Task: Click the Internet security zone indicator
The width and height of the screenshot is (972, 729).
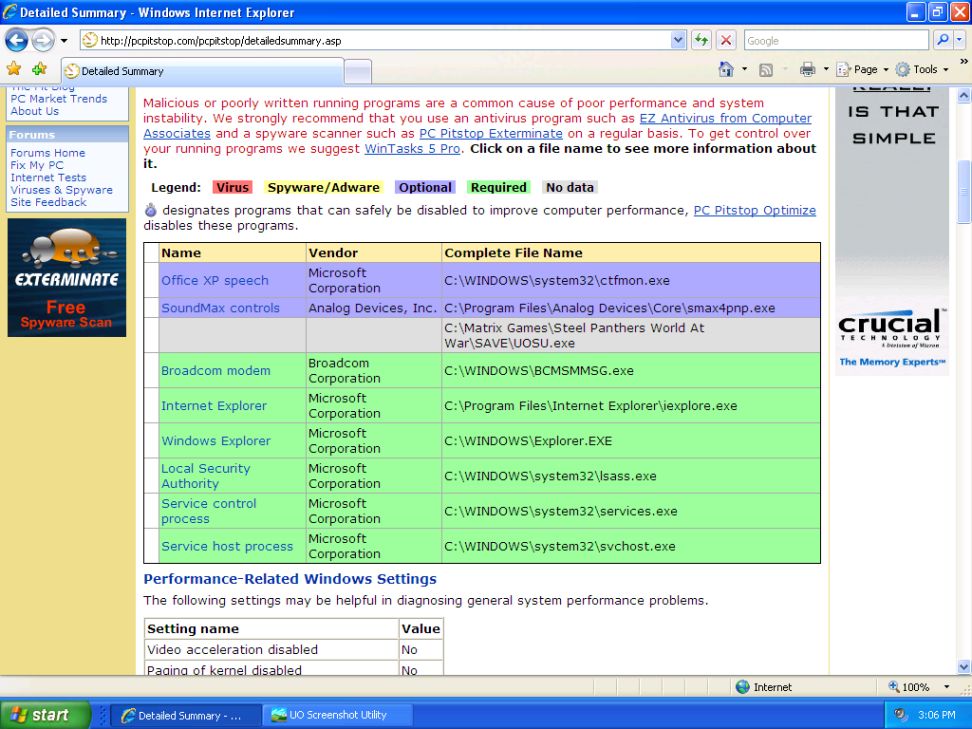Action: tap(763, 687)
